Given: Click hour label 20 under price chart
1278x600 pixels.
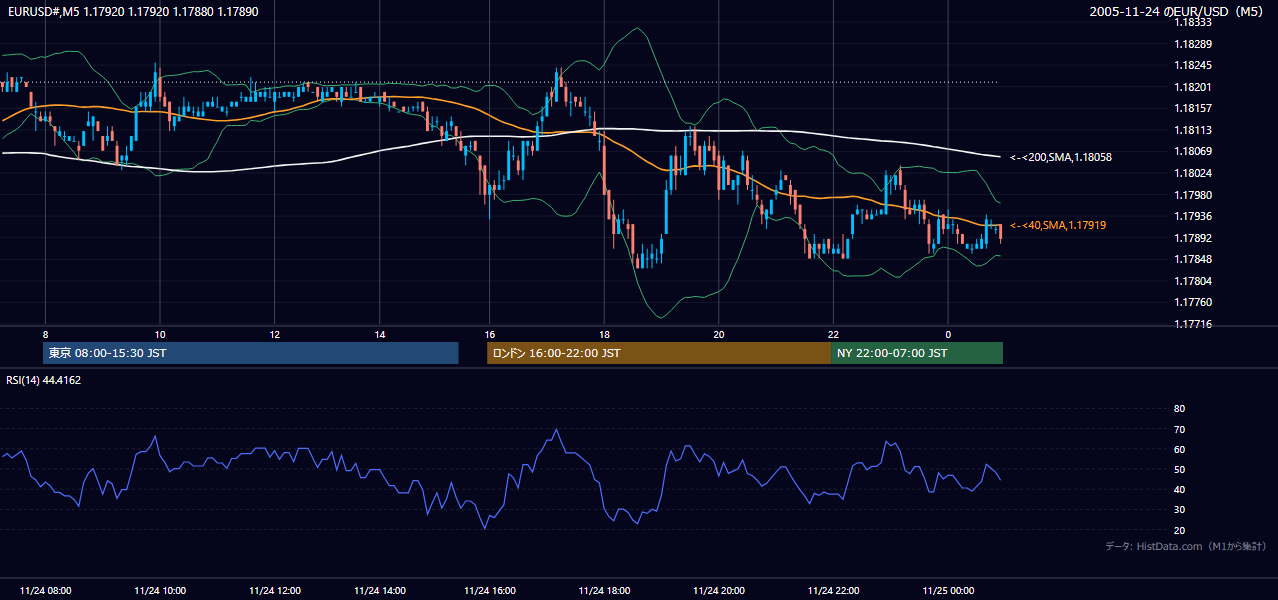Looking at the screenshot, I should tap(718, 334).
